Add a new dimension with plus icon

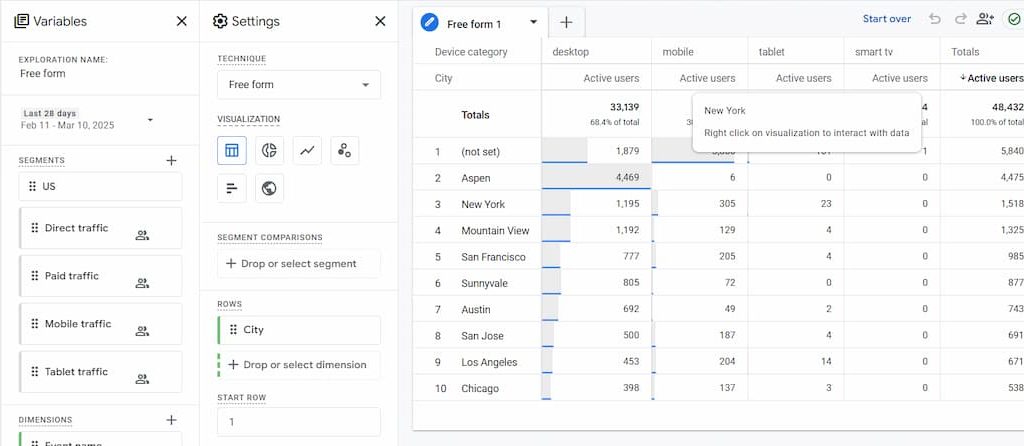tap(171, 420)
